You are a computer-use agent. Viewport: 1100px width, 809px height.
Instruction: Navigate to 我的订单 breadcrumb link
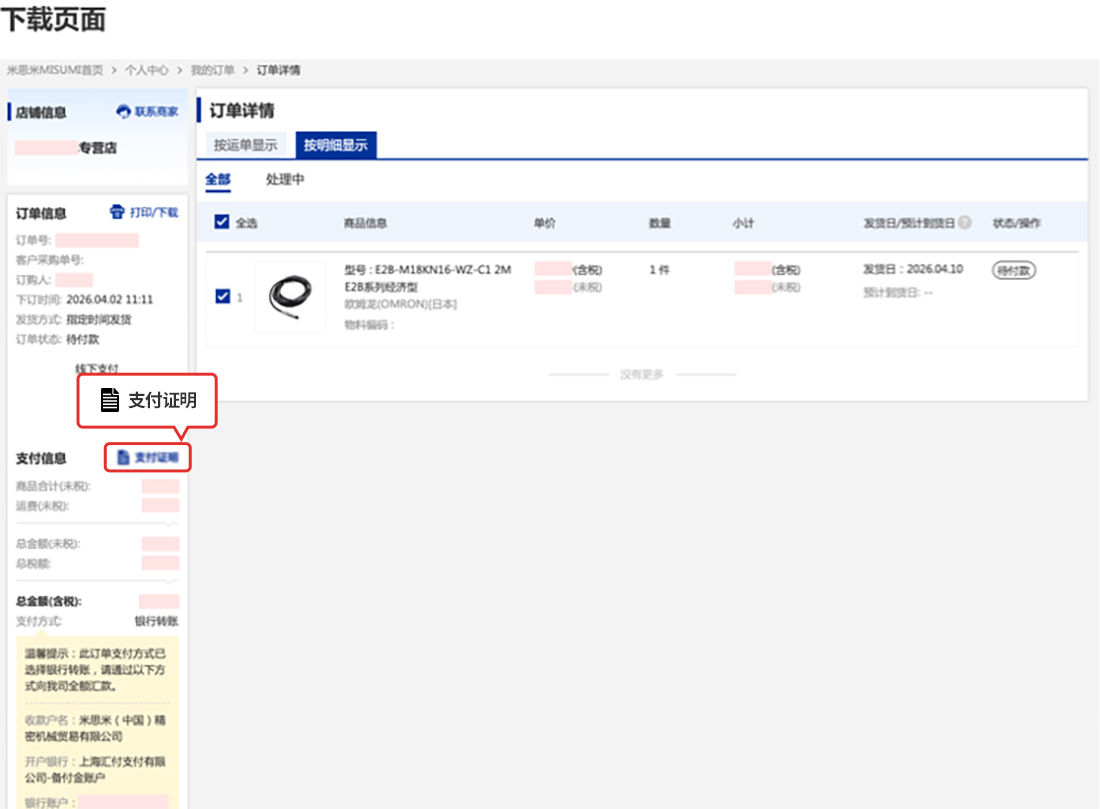[212, 70]
